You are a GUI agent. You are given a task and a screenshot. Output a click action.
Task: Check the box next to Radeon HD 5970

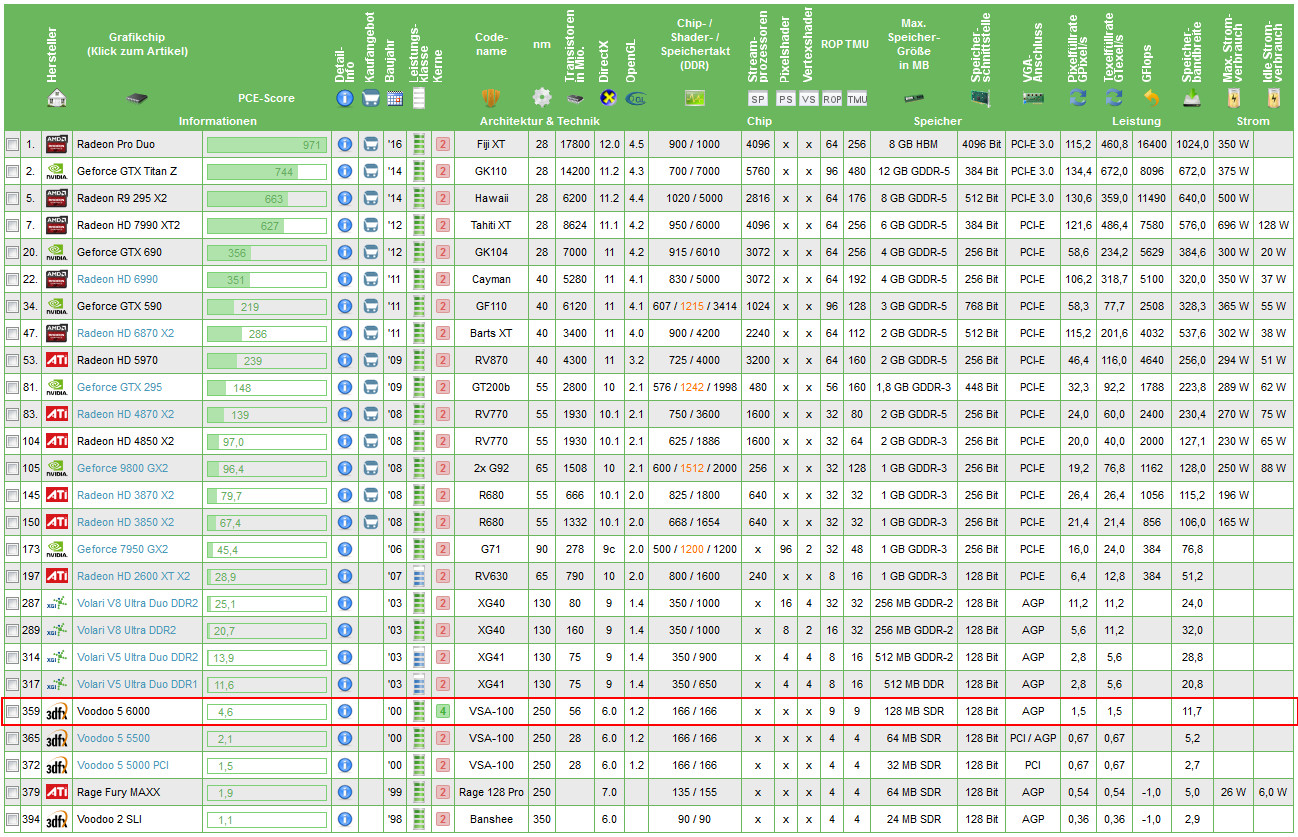tap(12, 361)
